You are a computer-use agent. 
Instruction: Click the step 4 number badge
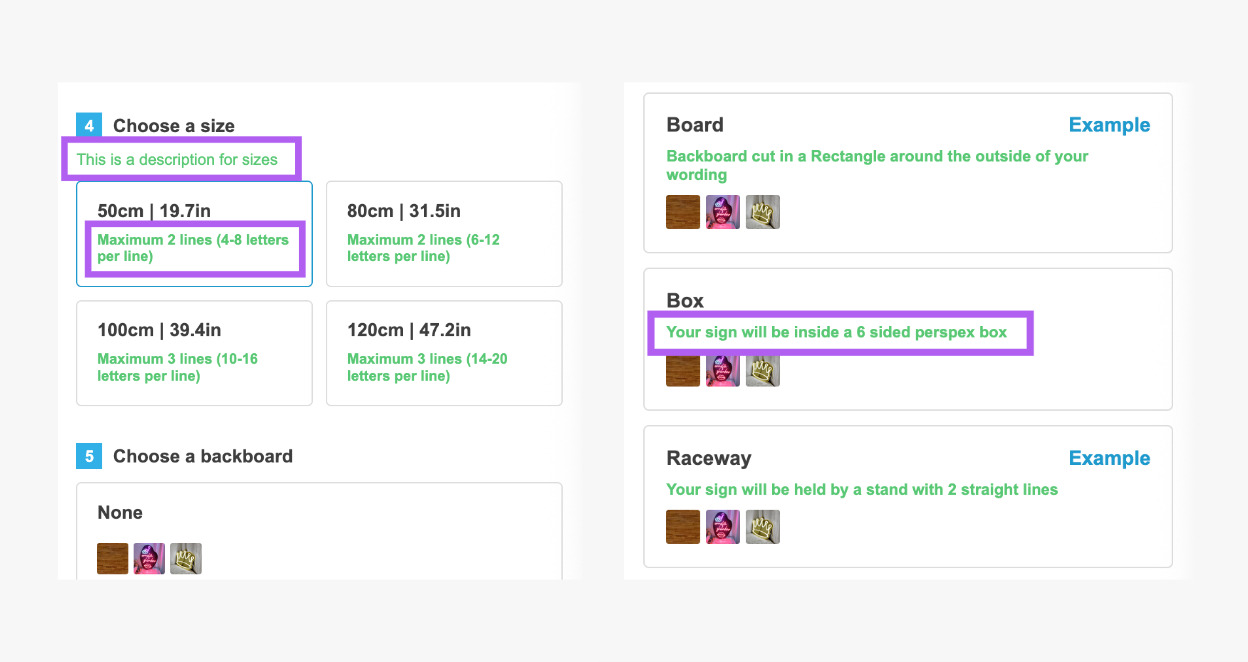pos(89,126)
